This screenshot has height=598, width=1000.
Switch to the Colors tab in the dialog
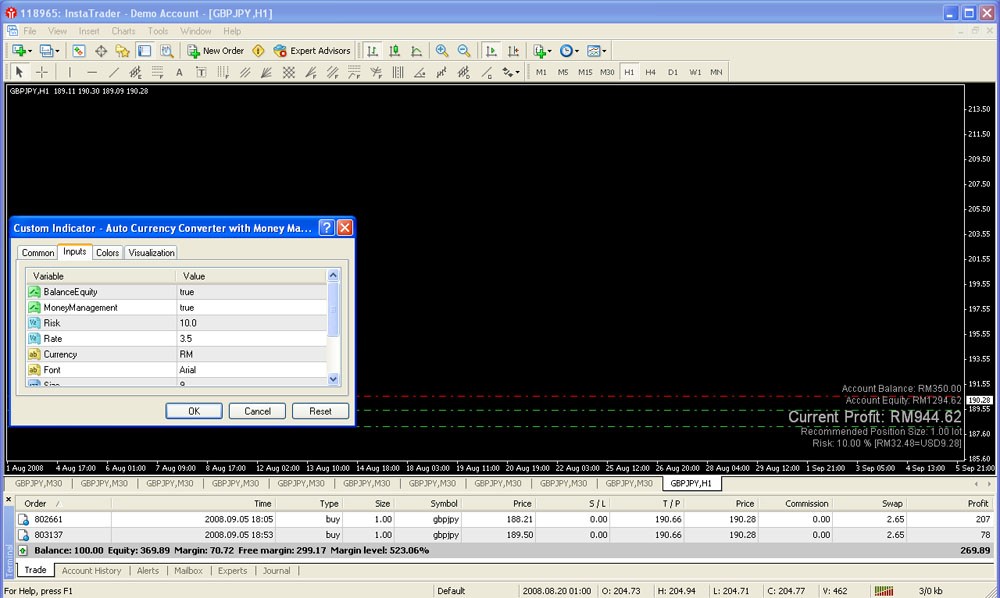tap(107, 252)
